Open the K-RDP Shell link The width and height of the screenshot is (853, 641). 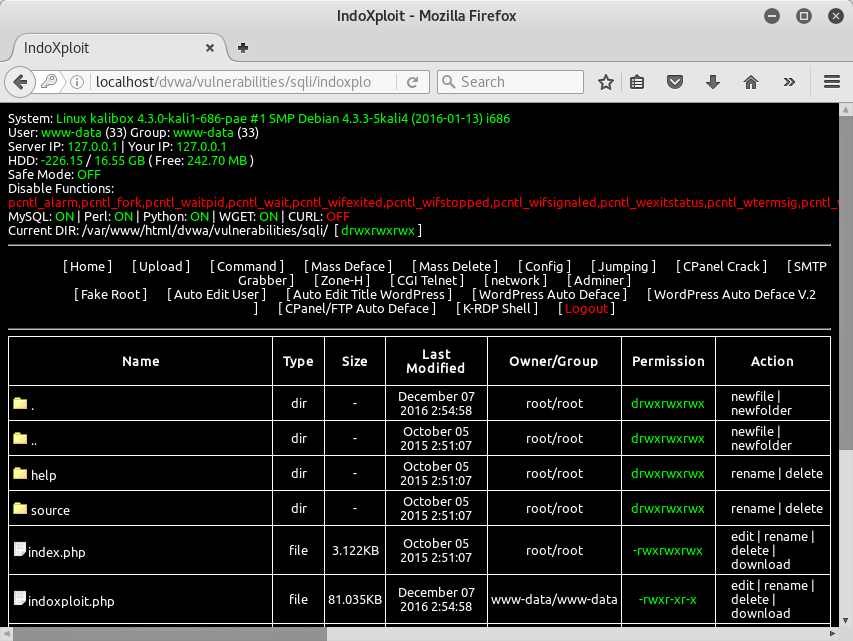[x=497, y=309]
